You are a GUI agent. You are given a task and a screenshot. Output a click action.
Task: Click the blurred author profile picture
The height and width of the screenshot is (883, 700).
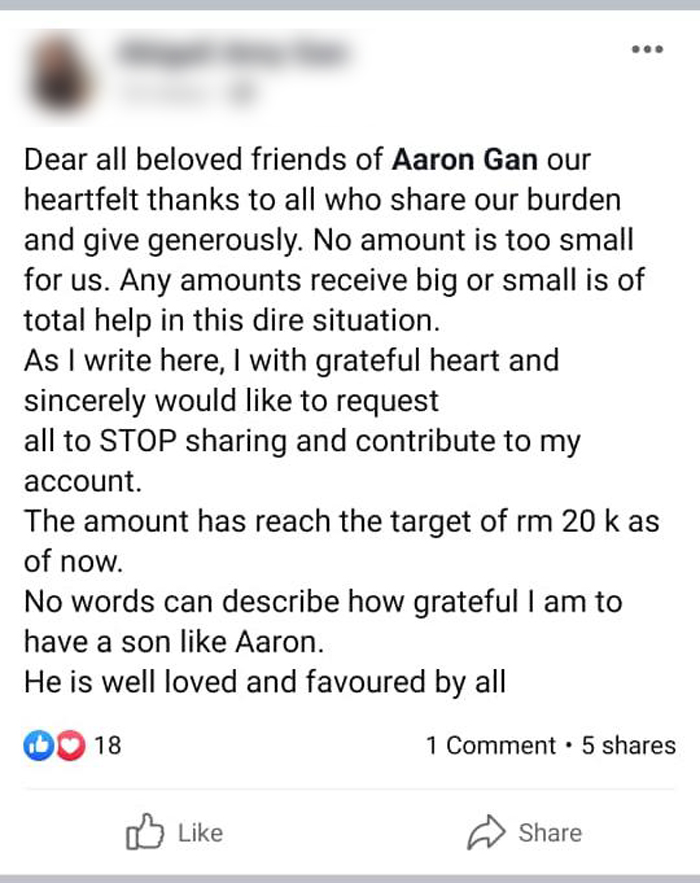click(60, 74)
